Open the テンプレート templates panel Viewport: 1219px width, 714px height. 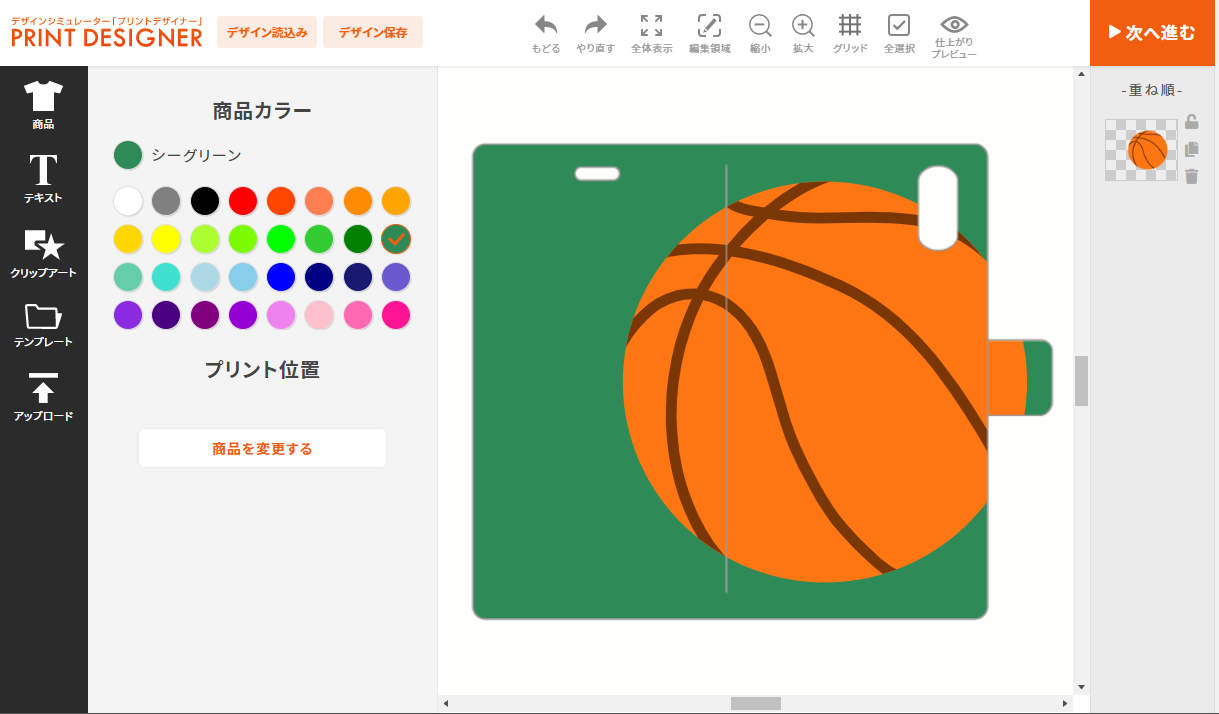point(43,325)
